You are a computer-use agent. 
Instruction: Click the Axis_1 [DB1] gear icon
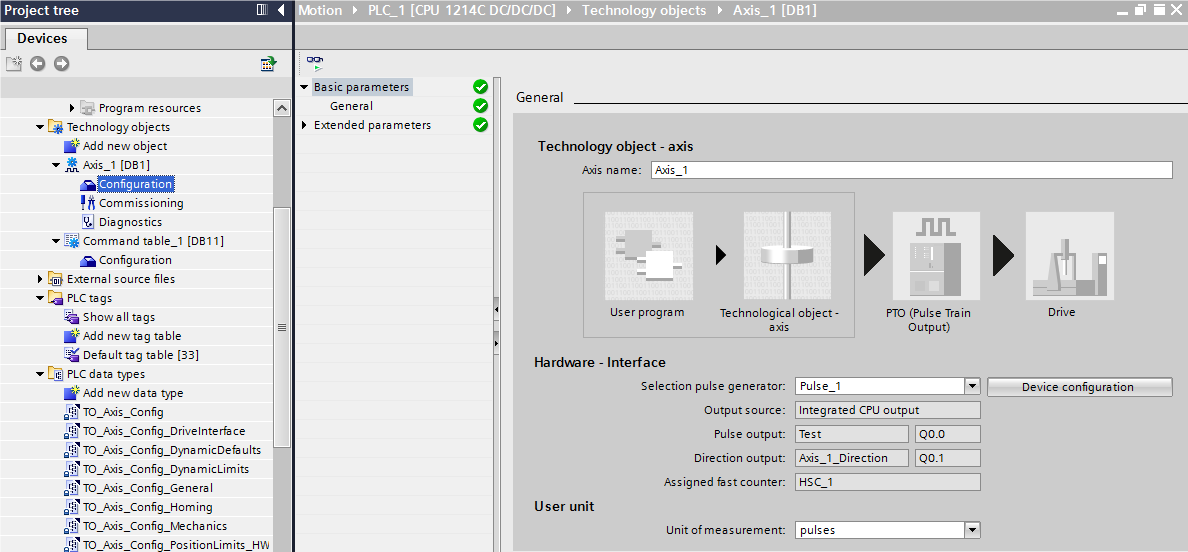(x=73, y=165)
